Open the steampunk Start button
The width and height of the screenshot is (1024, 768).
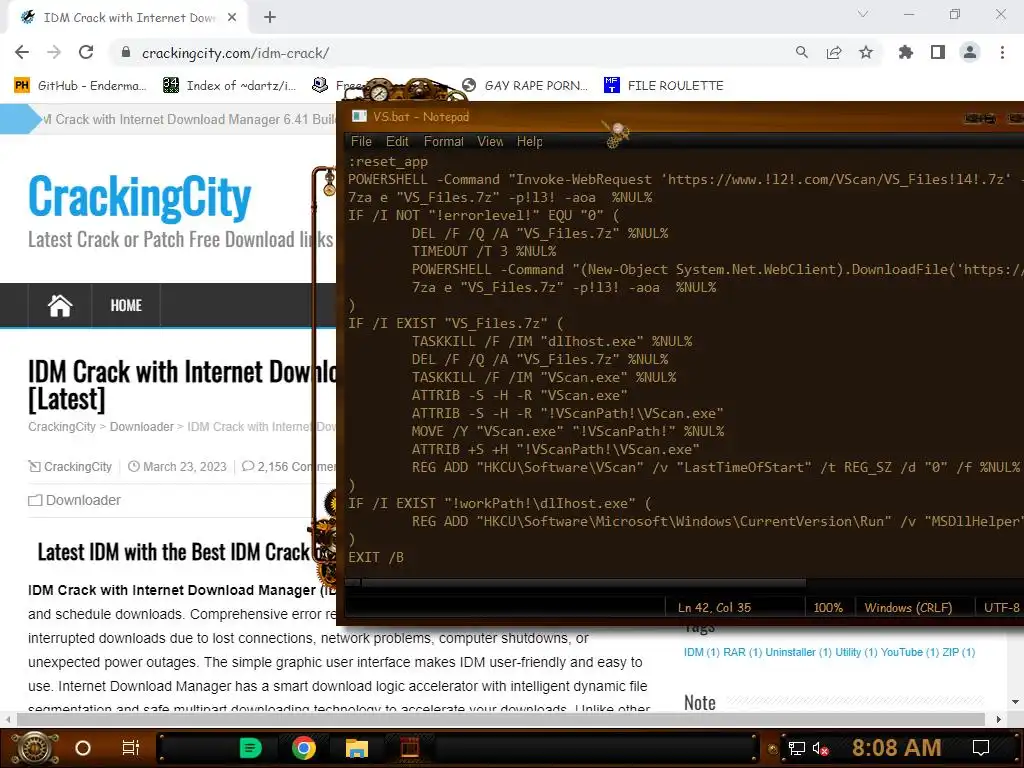[35, 748]
